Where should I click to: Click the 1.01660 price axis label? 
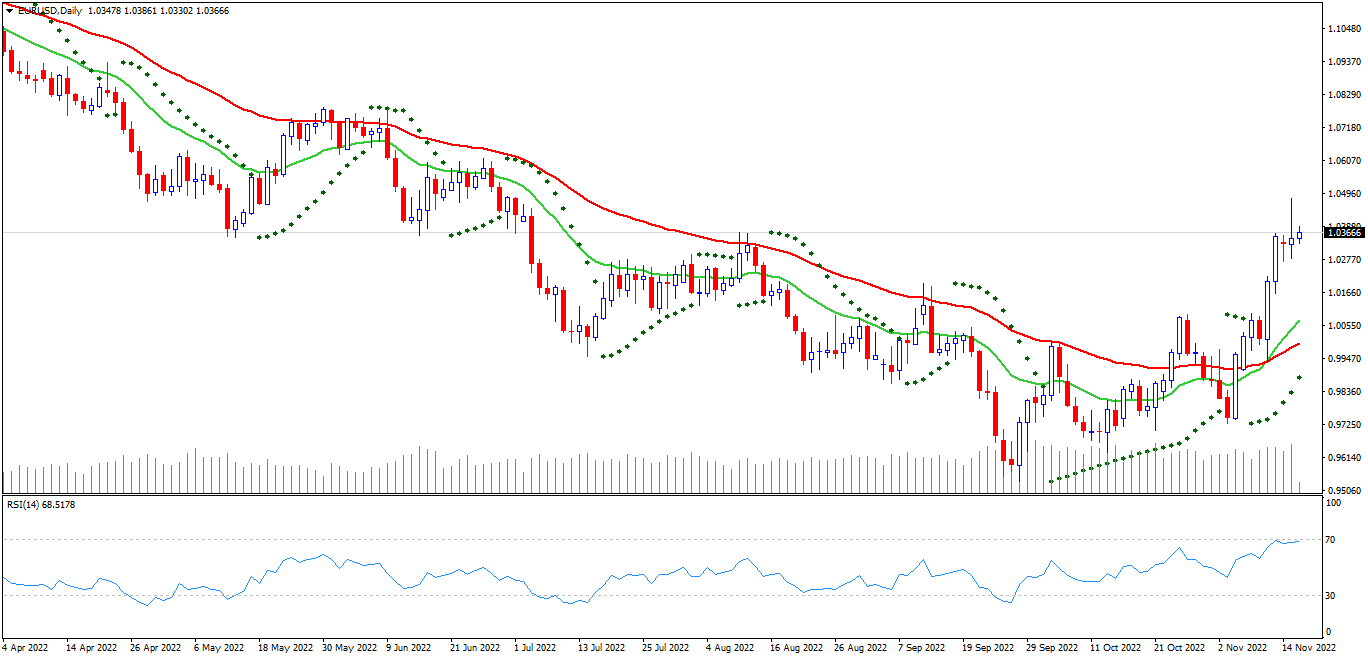(1344, 292)
